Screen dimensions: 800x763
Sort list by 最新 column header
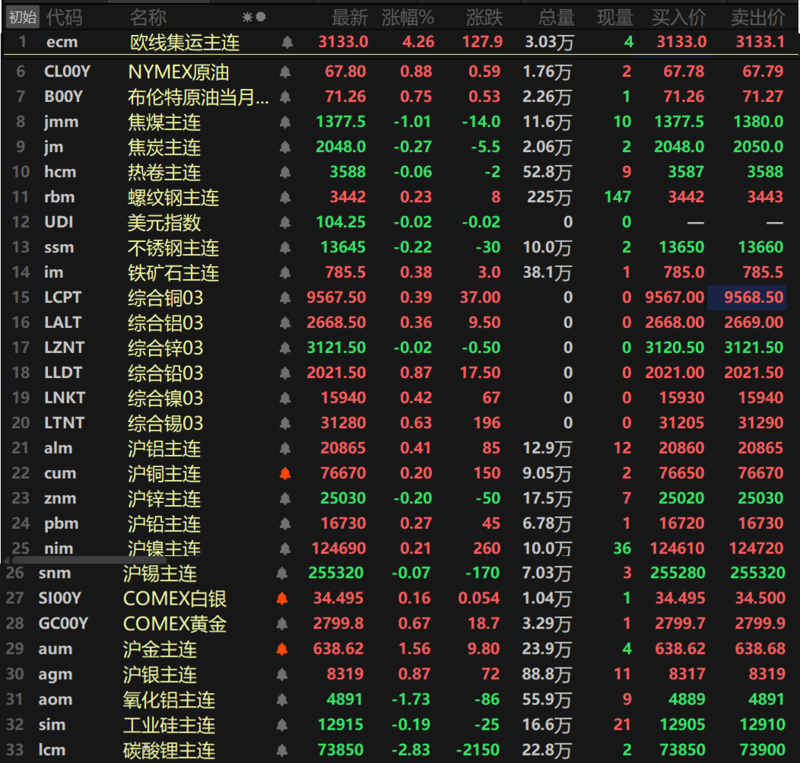point(349,17)
